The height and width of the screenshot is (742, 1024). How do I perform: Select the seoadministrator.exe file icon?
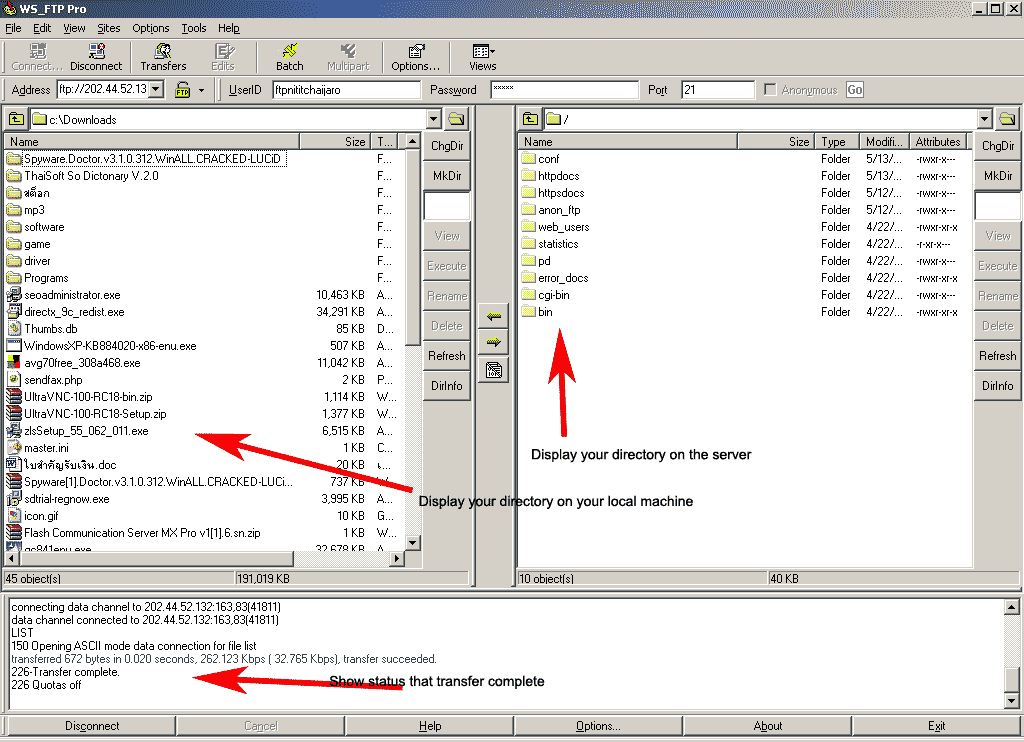point(14,295)
